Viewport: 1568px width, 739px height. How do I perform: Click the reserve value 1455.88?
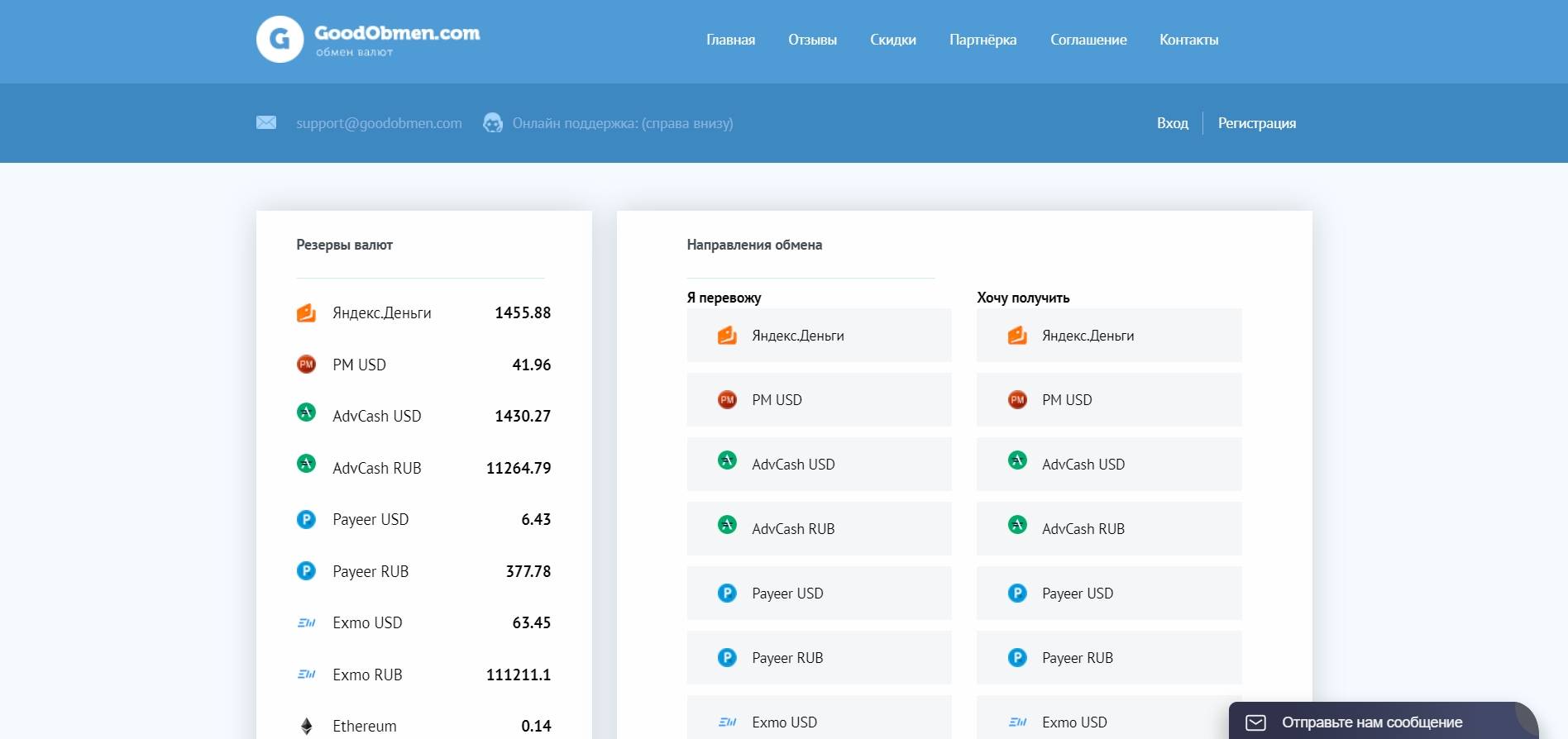point(523,312)
